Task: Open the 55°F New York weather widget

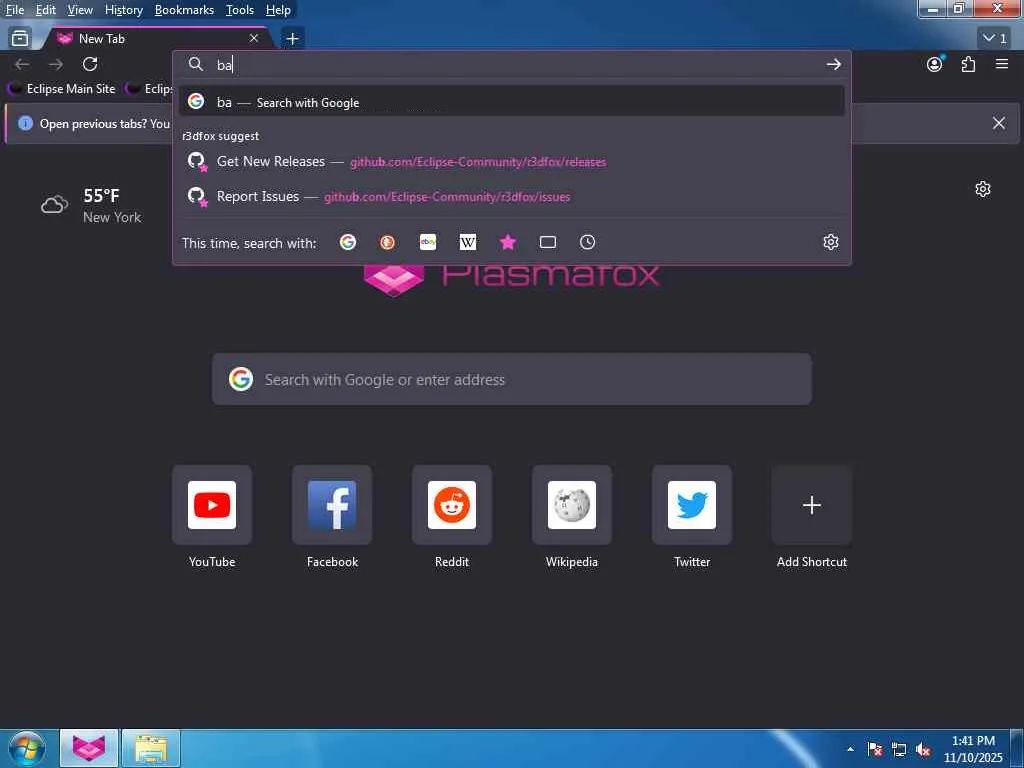Action: coord(91,206)
